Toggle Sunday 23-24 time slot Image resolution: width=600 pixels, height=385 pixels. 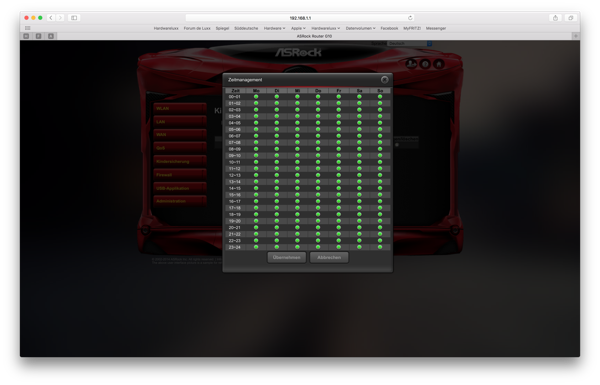tap(380, 247)
